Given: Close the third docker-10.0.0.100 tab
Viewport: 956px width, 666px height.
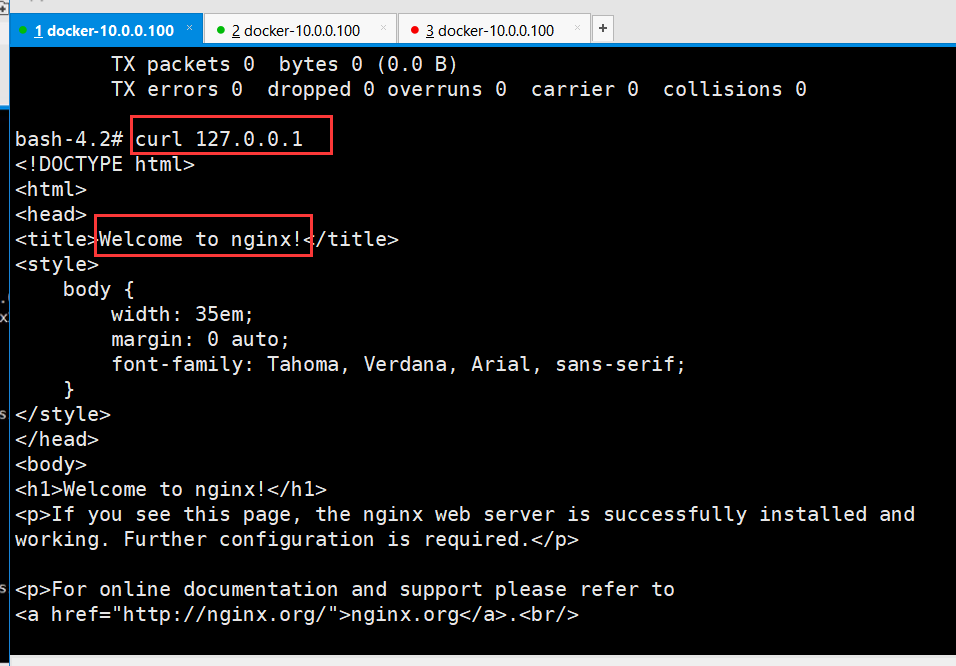Looking at the screenshot, I should (x=577, y=29).
